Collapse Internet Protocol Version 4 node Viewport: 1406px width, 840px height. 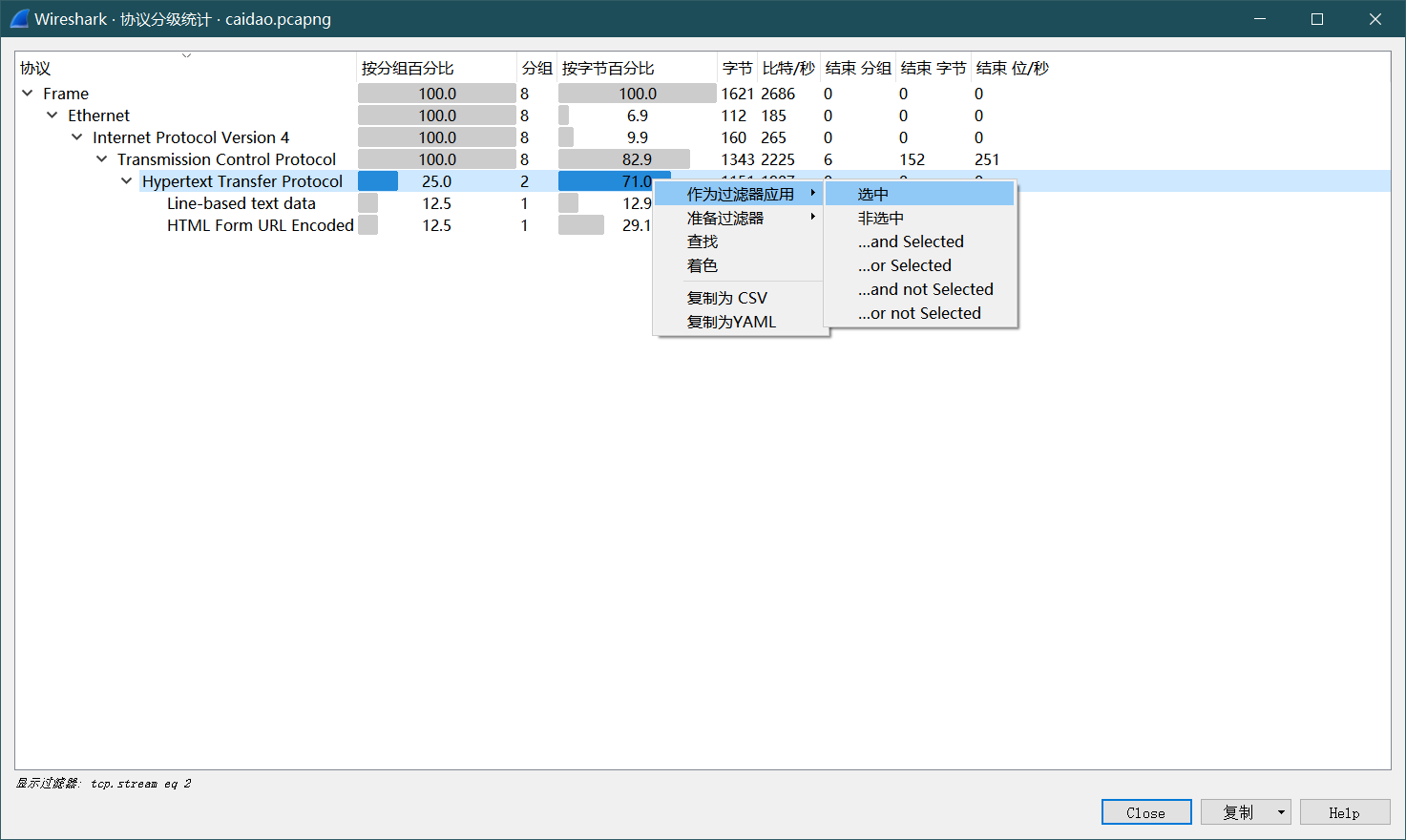[x=77, y=137]
